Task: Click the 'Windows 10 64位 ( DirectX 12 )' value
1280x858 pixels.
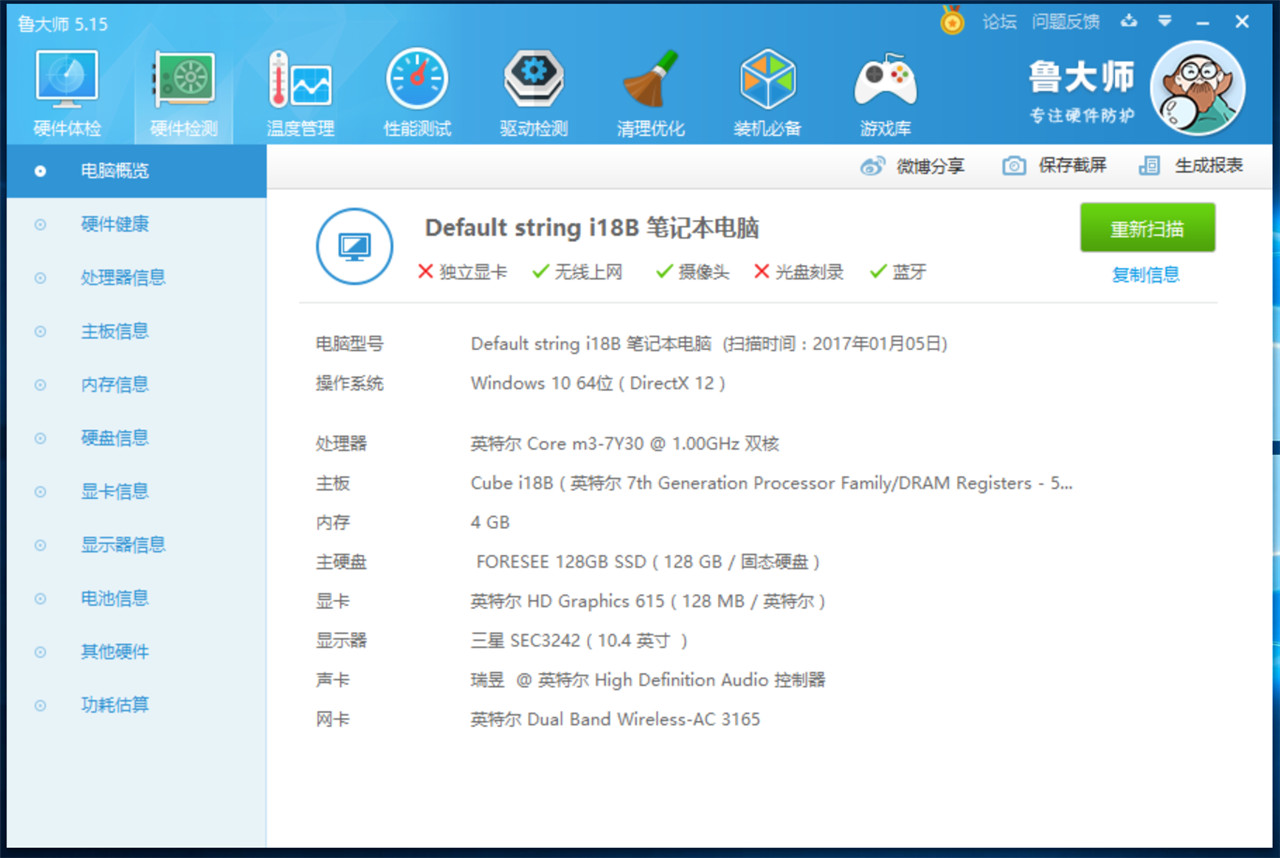Action: point(598,383)
